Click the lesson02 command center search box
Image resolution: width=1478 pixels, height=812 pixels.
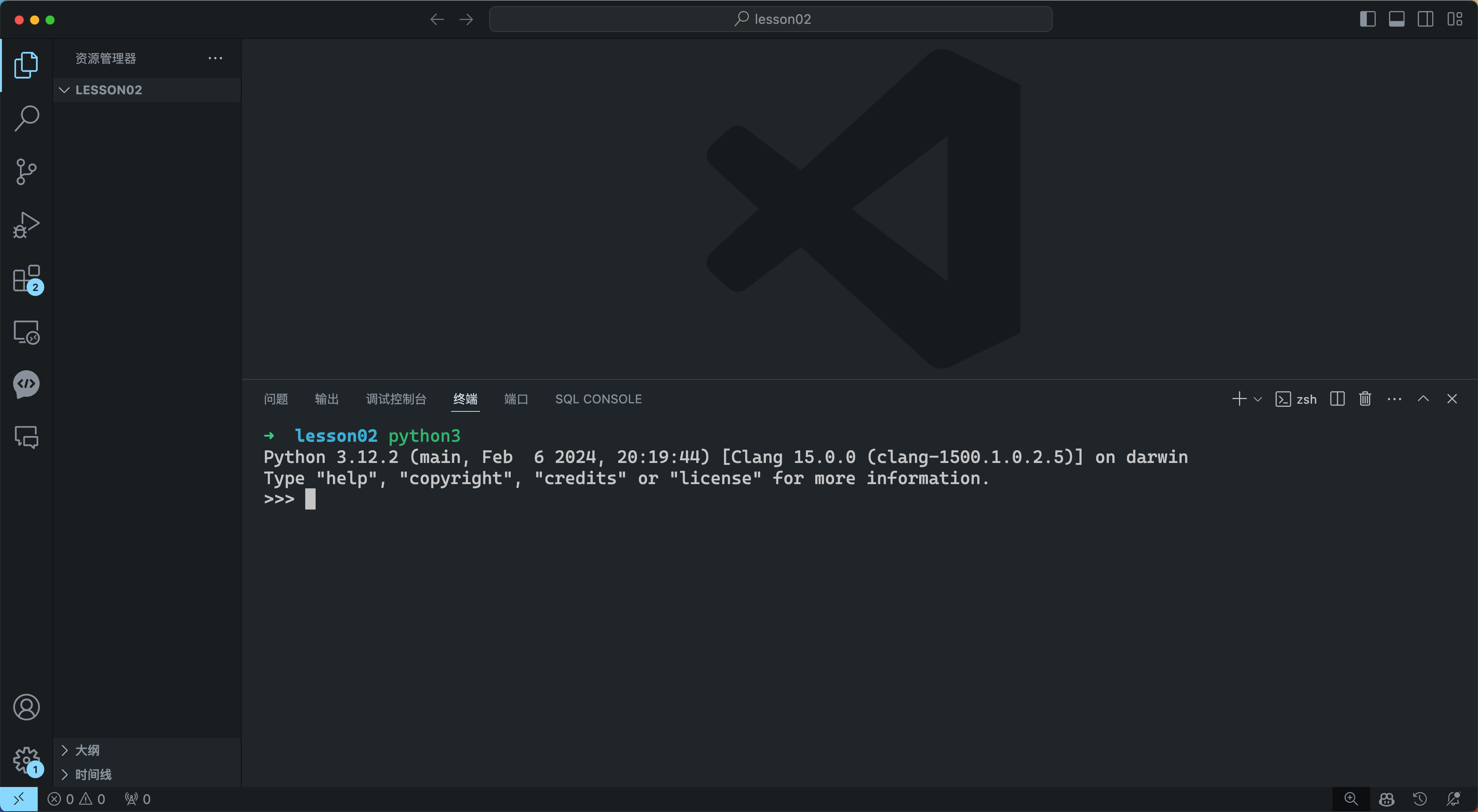(x=771, y=20)
